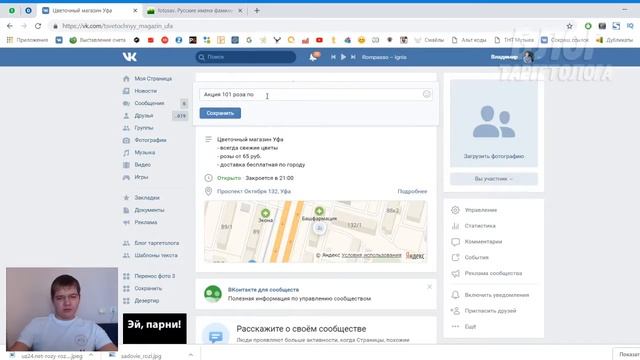Click the Проспект Октября 132, Уфа address
640x360 pixels.
254,191
